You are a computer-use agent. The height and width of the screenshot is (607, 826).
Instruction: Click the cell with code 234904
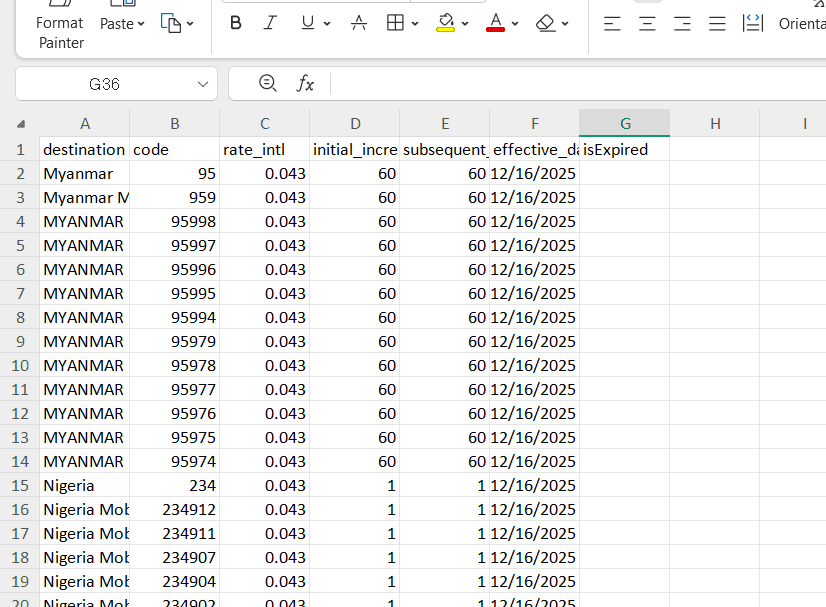(x=175, y=581)
